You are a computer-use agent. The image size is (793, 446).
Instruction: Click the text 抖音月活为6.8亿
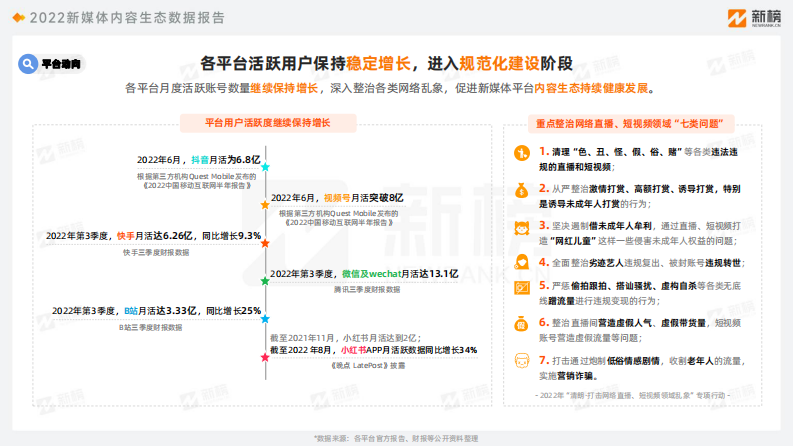pyautogui.click(x=226, y=160)
